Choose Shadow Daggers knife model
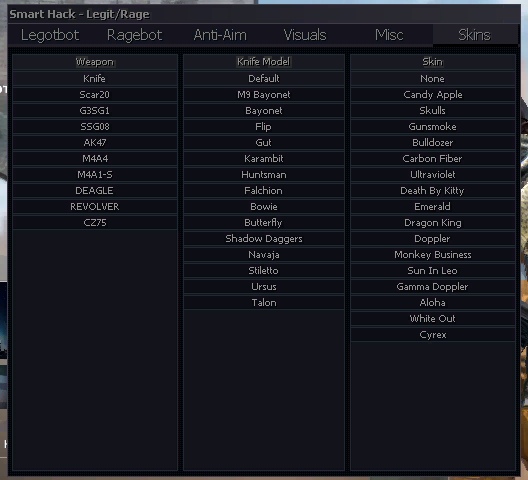Image resolution: width=528 pixels, height=480 pixels. [x=264, y=238]
